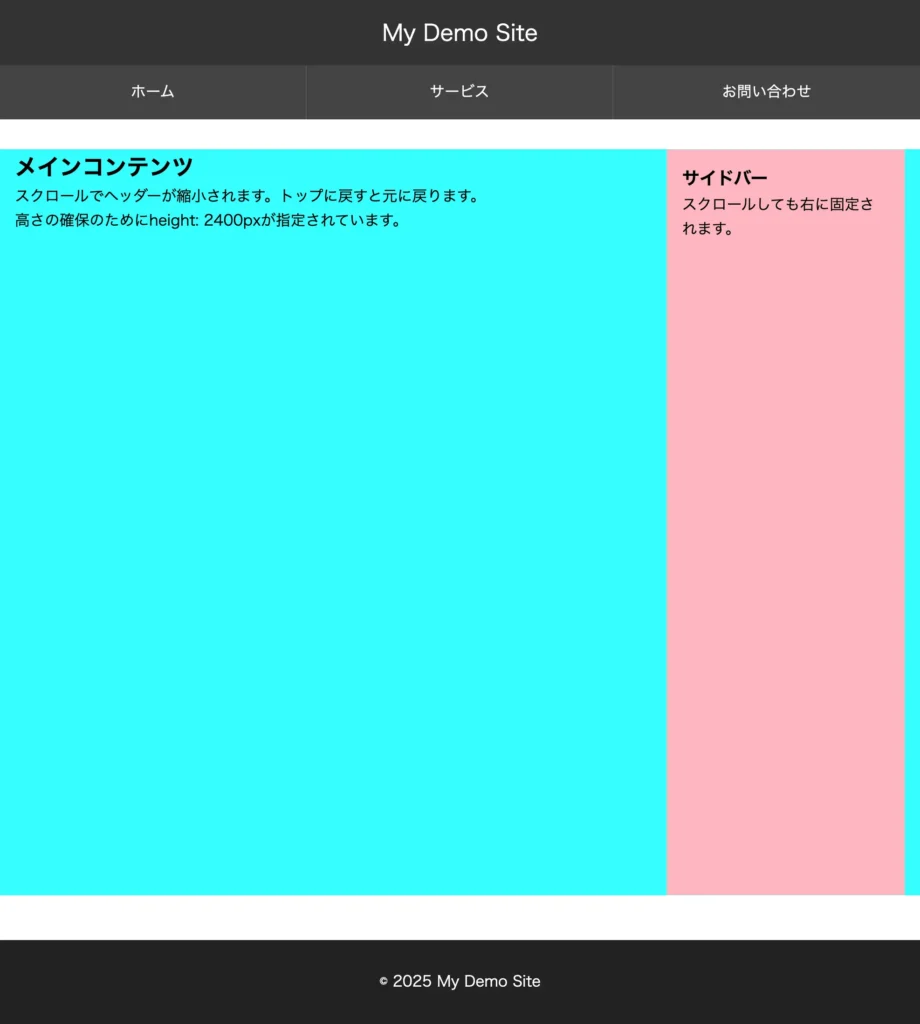The height and width of the screenshot is (1024, 920).
Task: Click the divider between サービス and お問い合わせ
Action: point(613,91)
